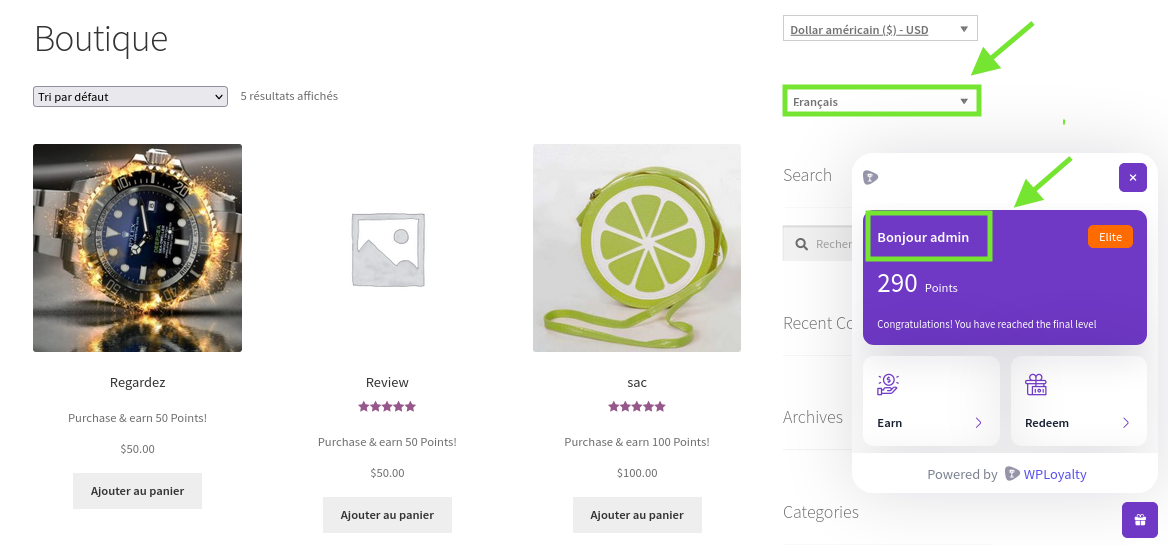Open the Regardez watch product image
The image size is (1168, 545).
click(137, 248)
